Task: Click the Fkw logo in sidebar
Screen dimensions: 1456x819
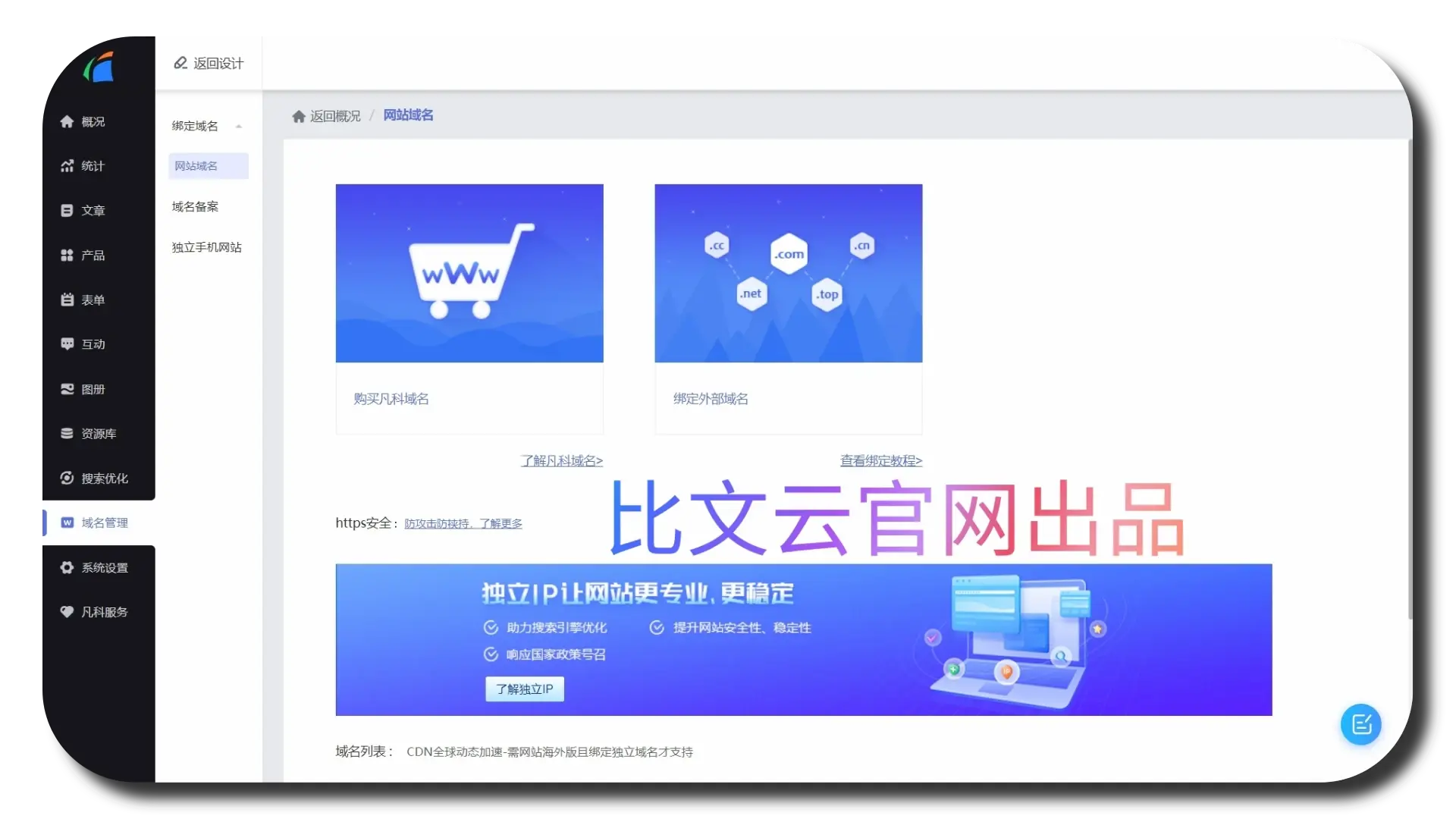Action: (99, 67)
